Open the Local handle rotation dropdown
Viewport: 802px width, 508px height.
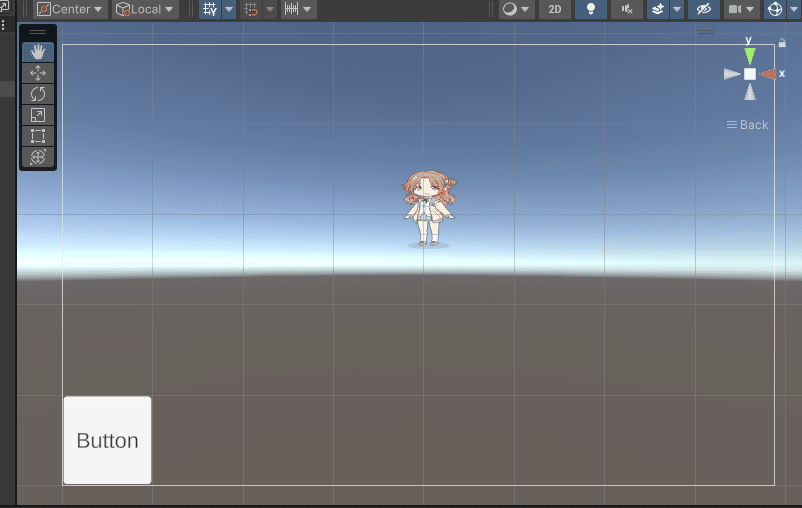click(x=145, y=9)
